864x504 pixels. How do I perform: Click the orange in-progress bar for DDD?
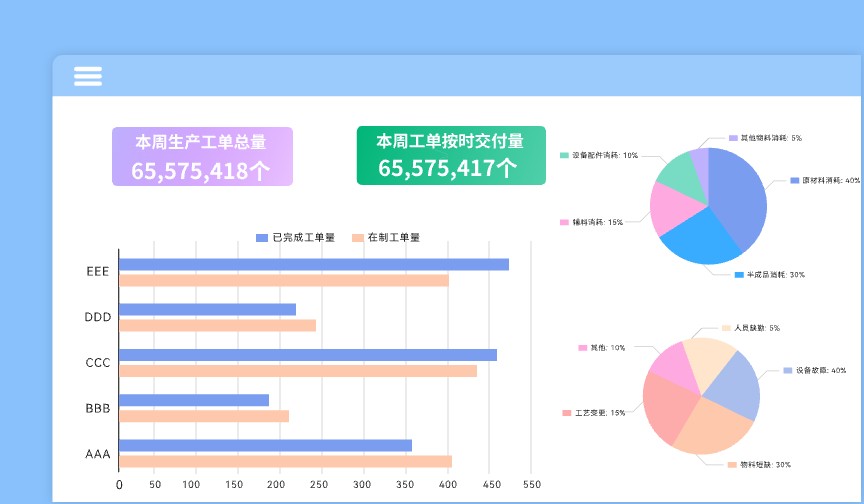pos(217,325)
